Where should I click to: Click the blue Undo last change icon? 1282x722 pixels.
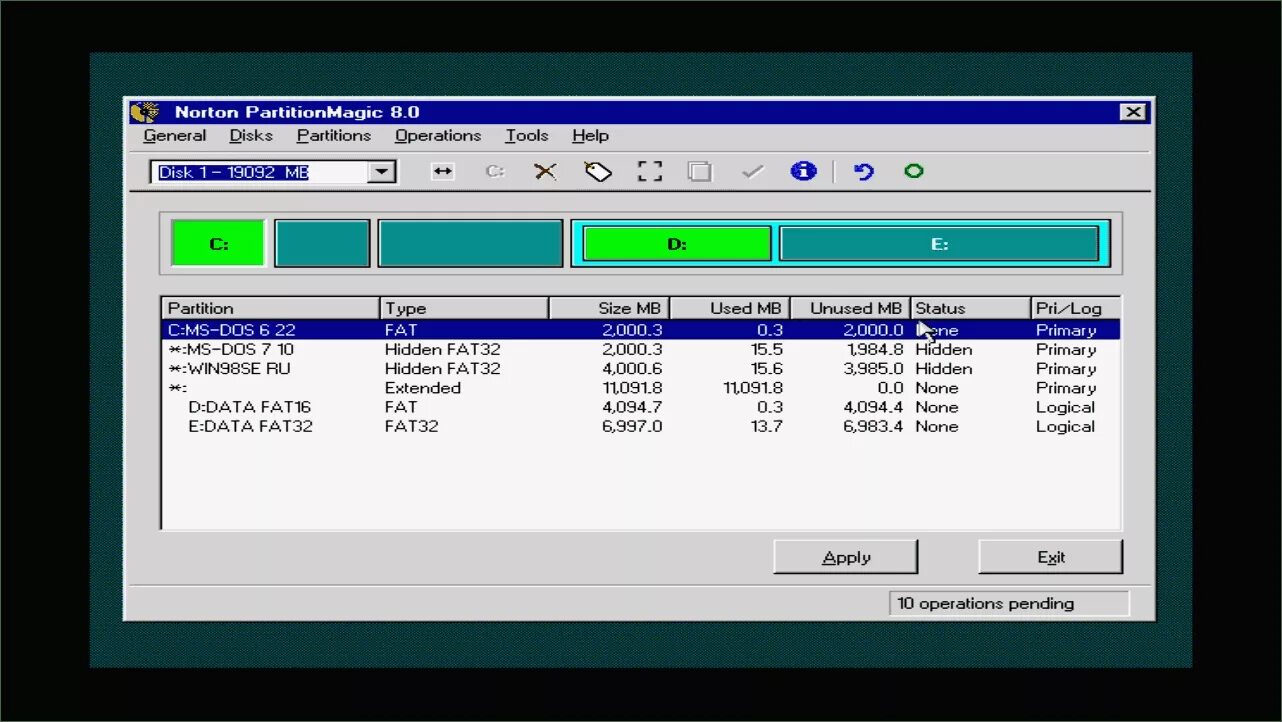[864, 172]
